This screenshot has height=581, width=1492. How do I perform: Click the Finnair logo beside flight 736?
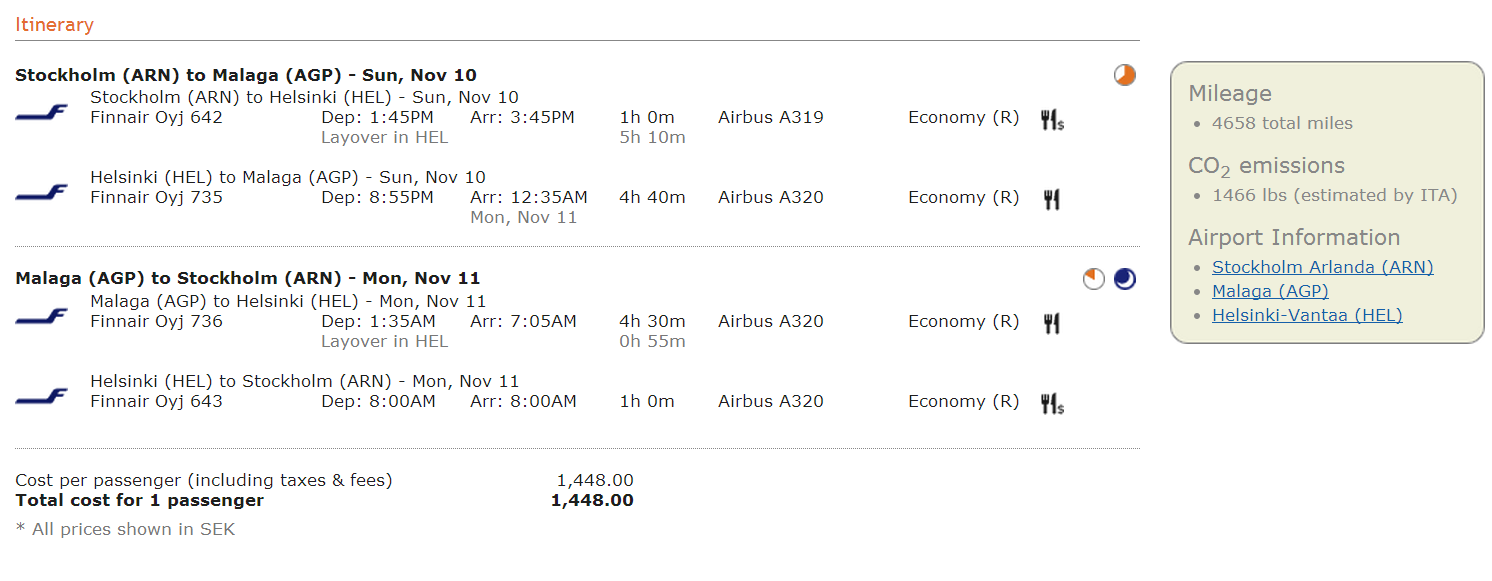point(42,317)
